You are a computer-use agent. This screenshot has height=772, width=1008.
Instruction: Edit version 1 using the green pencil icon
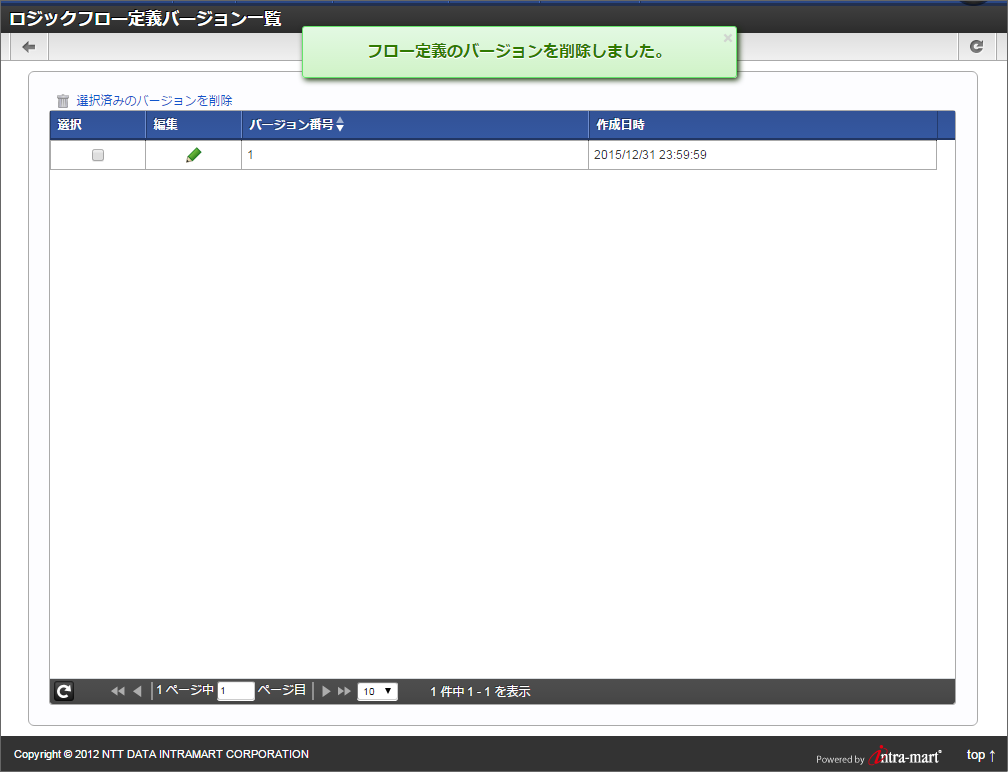pos(192,154)
